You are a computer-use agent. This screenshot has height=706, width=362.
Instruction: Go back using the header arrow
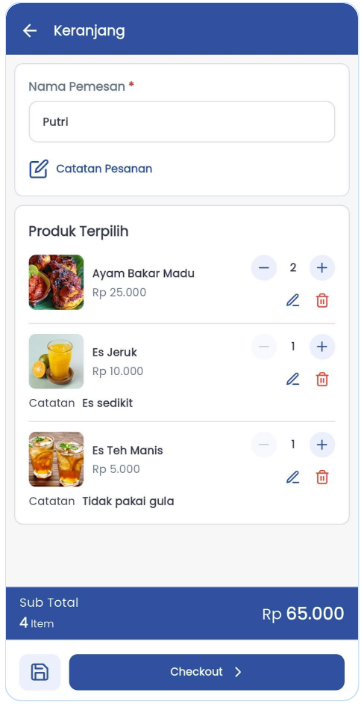30,31
